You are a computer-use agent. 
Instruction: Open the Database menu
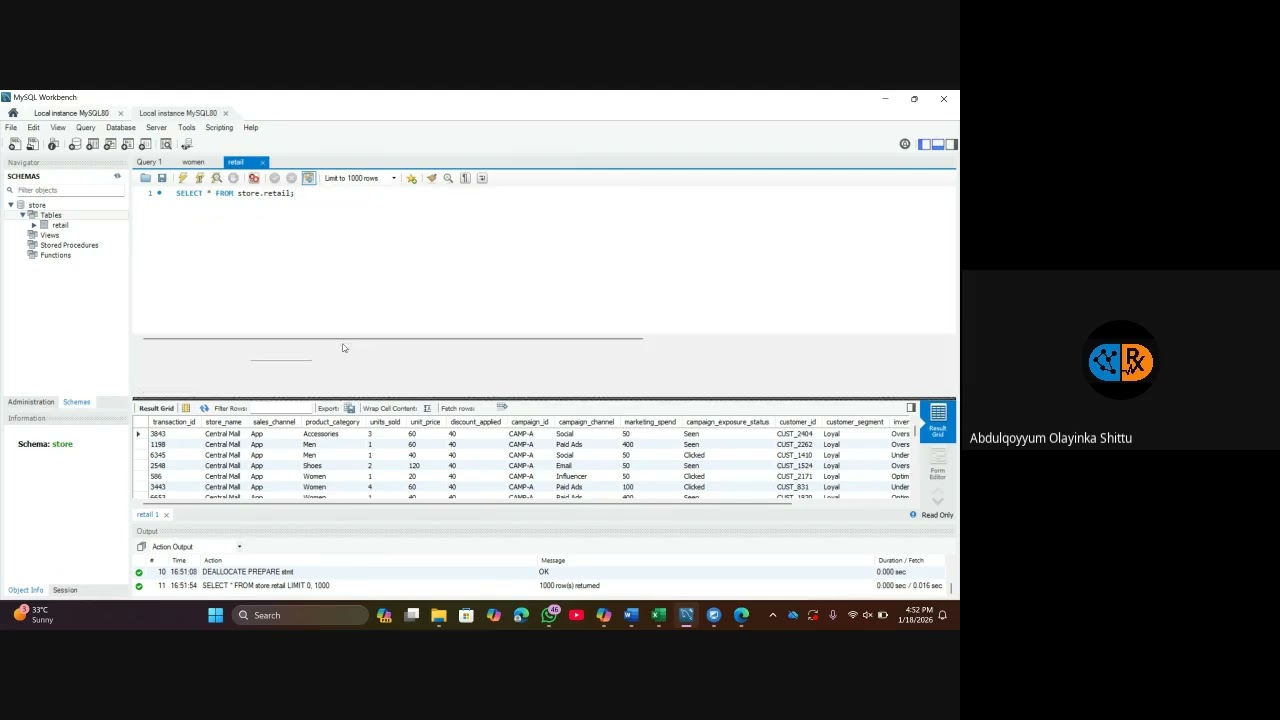coord(120,128)
